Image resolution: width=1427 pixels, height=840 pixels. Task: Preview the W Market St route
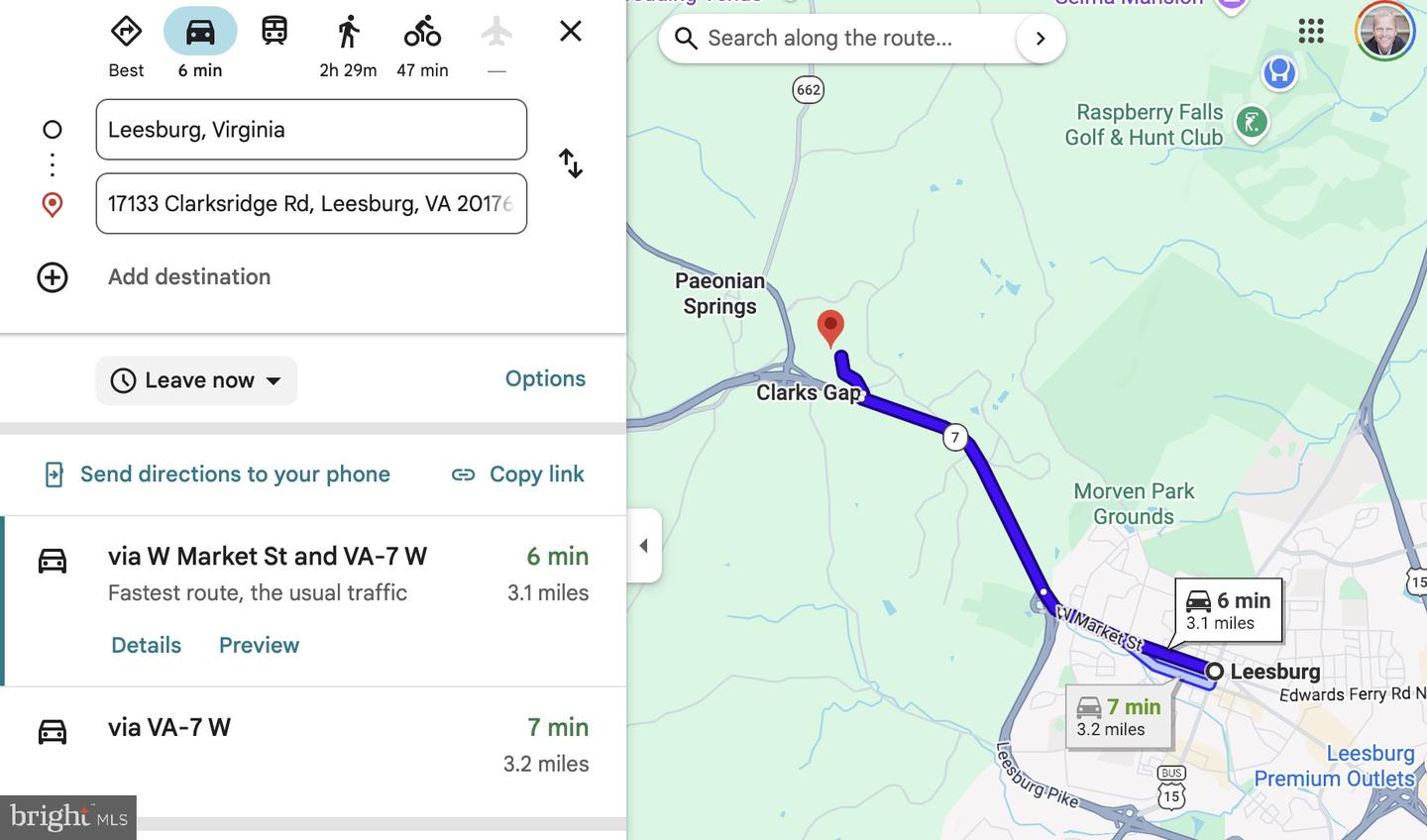pyautogui.click(x=259, y=645)
